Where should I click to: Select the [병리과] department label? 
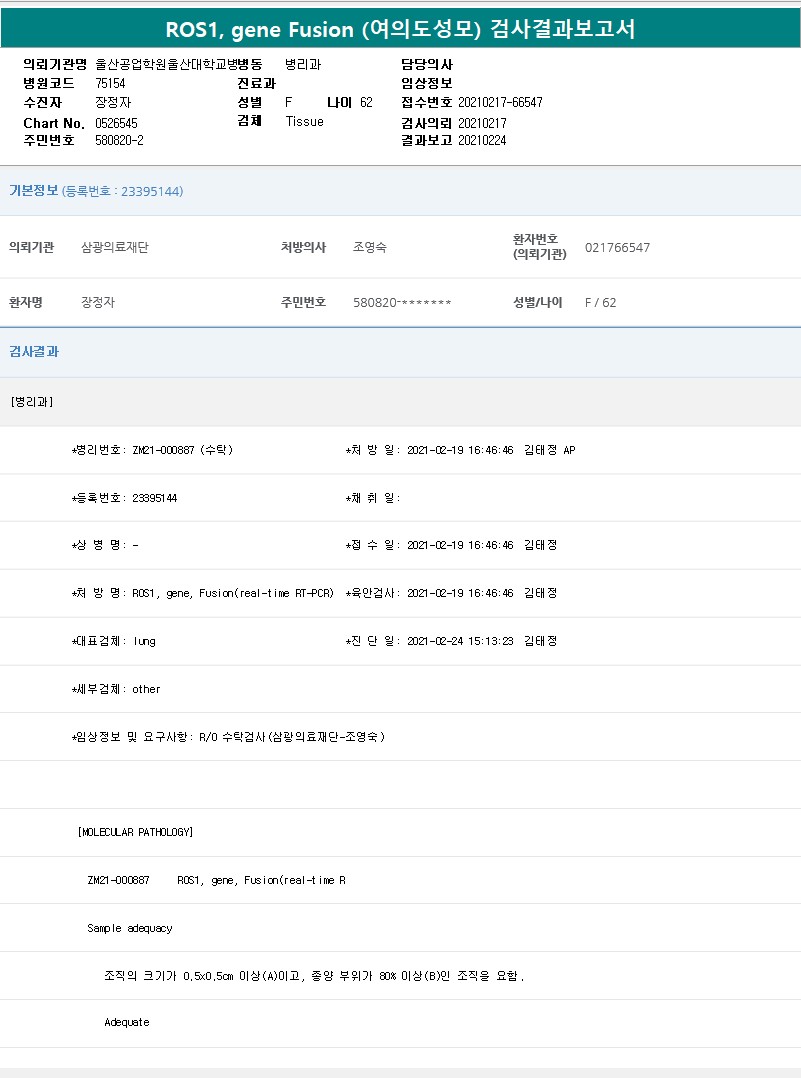31,402
